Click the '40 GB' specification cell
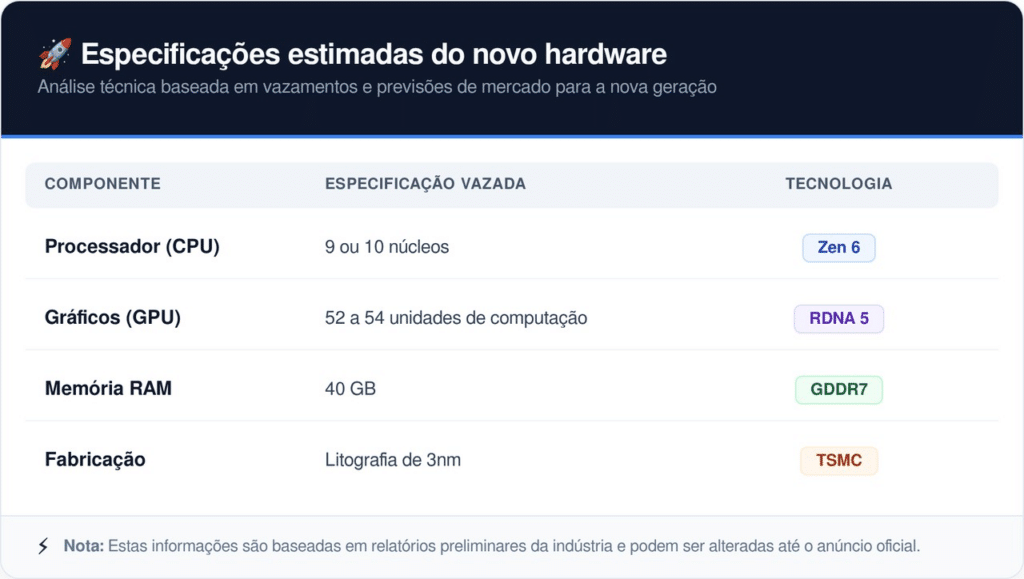 (350, 389)
